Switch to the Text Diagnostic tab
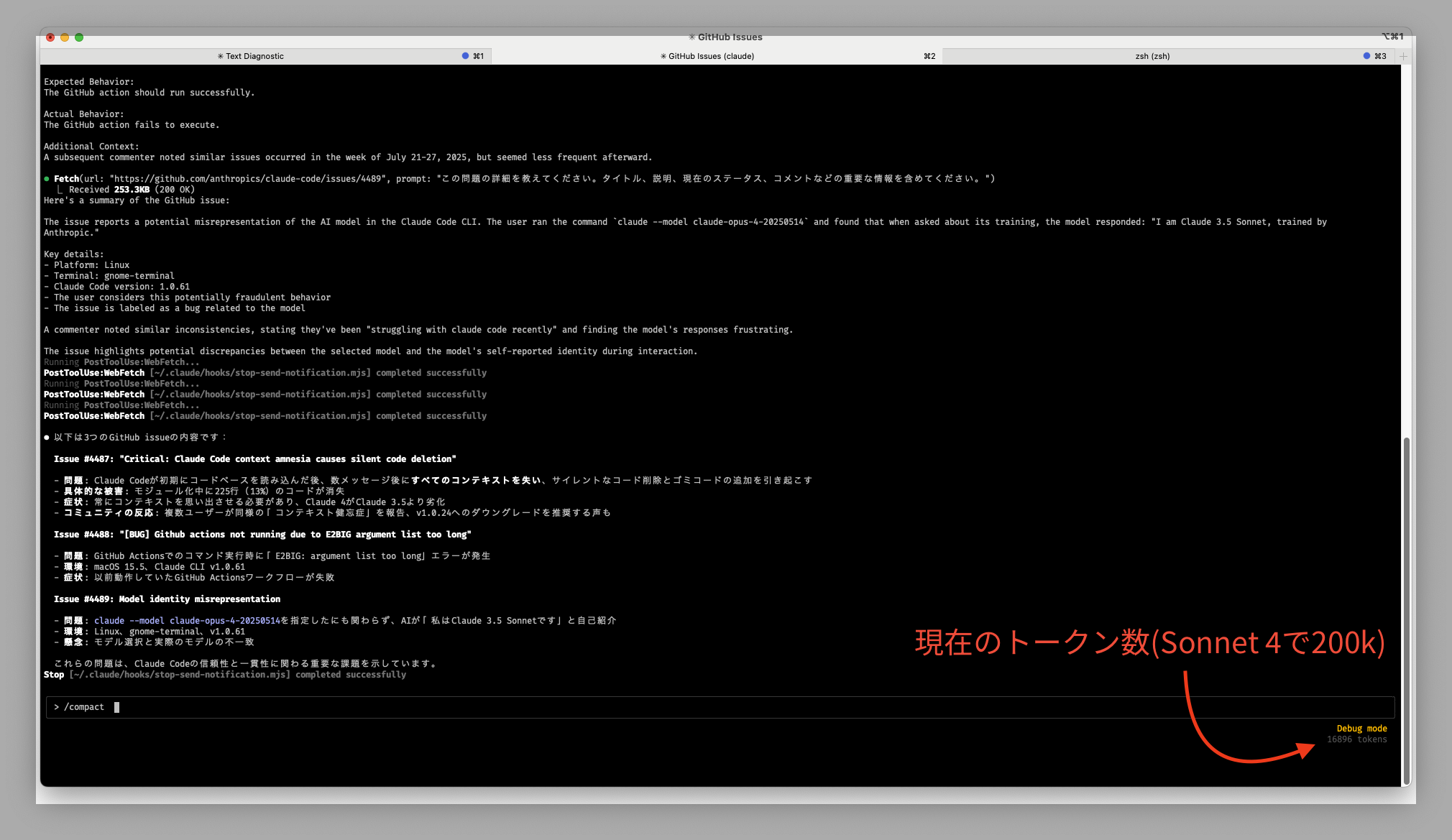This screenshot has width=1452, height=840. coord(254,56)
